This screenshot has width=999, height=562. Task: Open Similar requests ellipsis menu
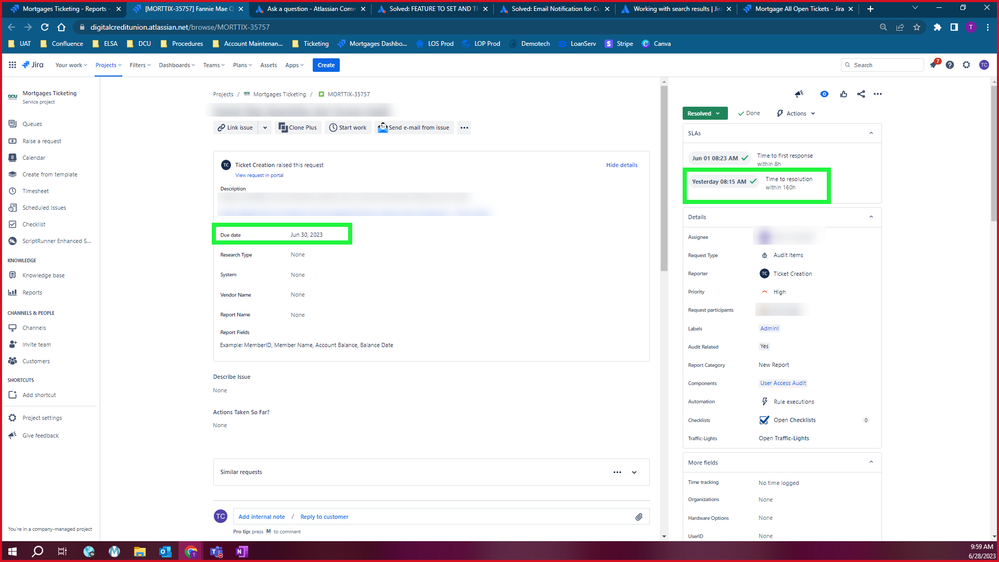point(617,472)
